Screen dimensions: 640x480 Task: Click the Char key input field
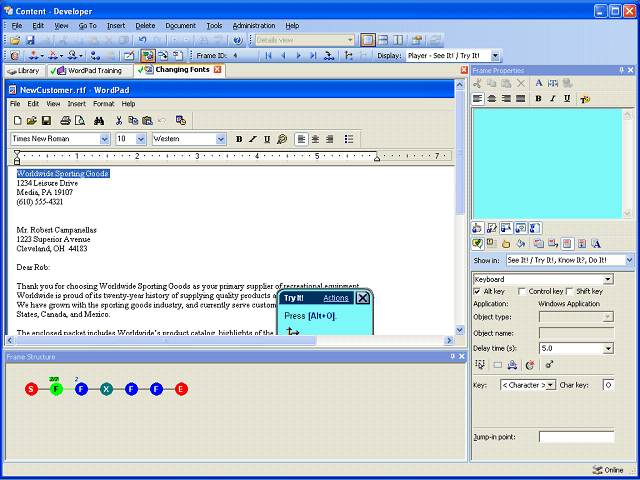(608, 385)
